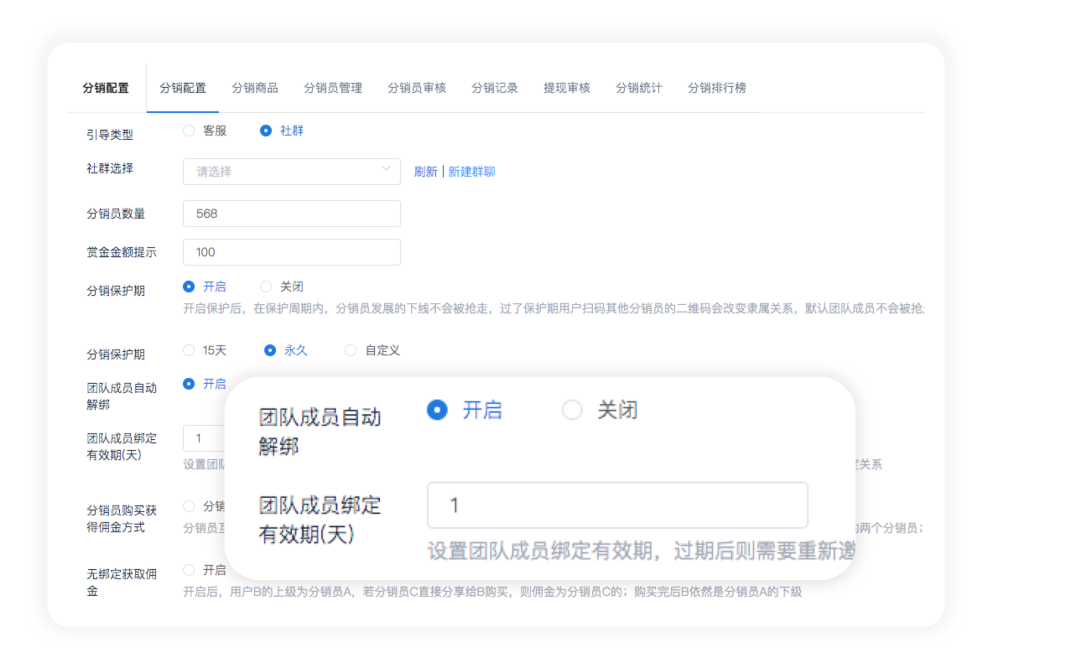Open the 分销排行榜 tab
Image resolution: width=1080 pixels, height=672 pixels.
click(716, 87)
